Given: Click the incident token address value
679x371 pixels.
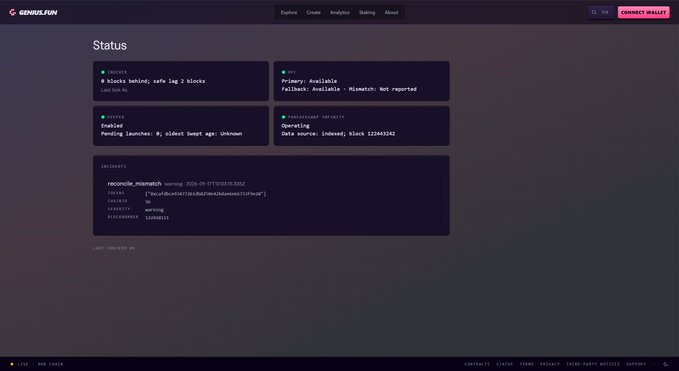Looking at the screenshot, I should click(206, 194).
